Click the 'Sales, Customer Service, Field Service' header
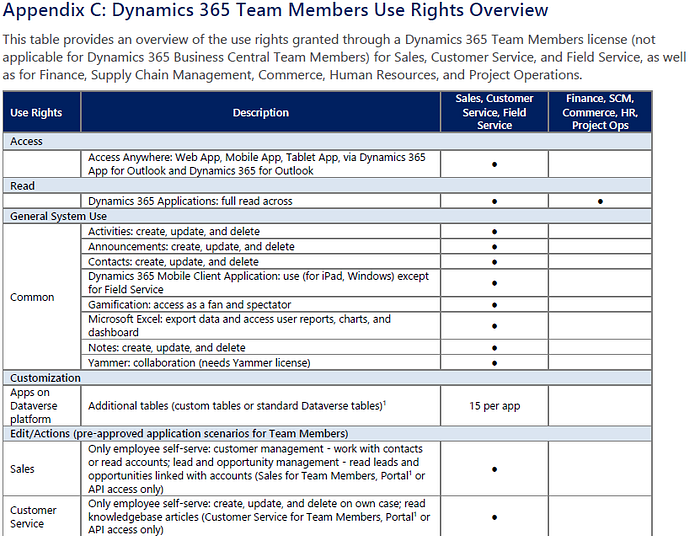The height and width of the screenshot is (536, 700). pyautogui.click(x=494, y=112)
